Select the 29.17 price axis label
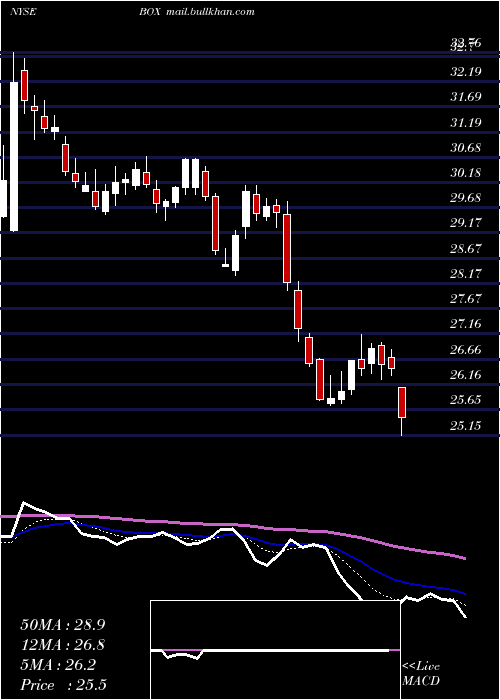The image size is (500, 700). (x=466, y=222)
